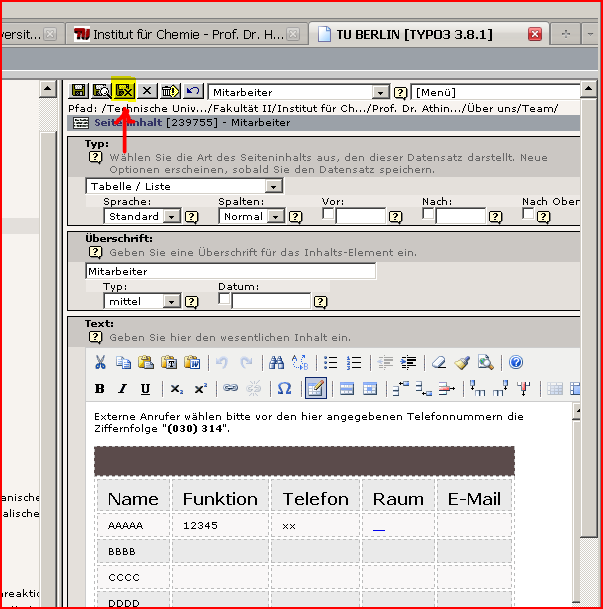Viewport: 603px width, 609px height.
Task: Cut selected text with the scissors icon
Action: tap(100, 362)
